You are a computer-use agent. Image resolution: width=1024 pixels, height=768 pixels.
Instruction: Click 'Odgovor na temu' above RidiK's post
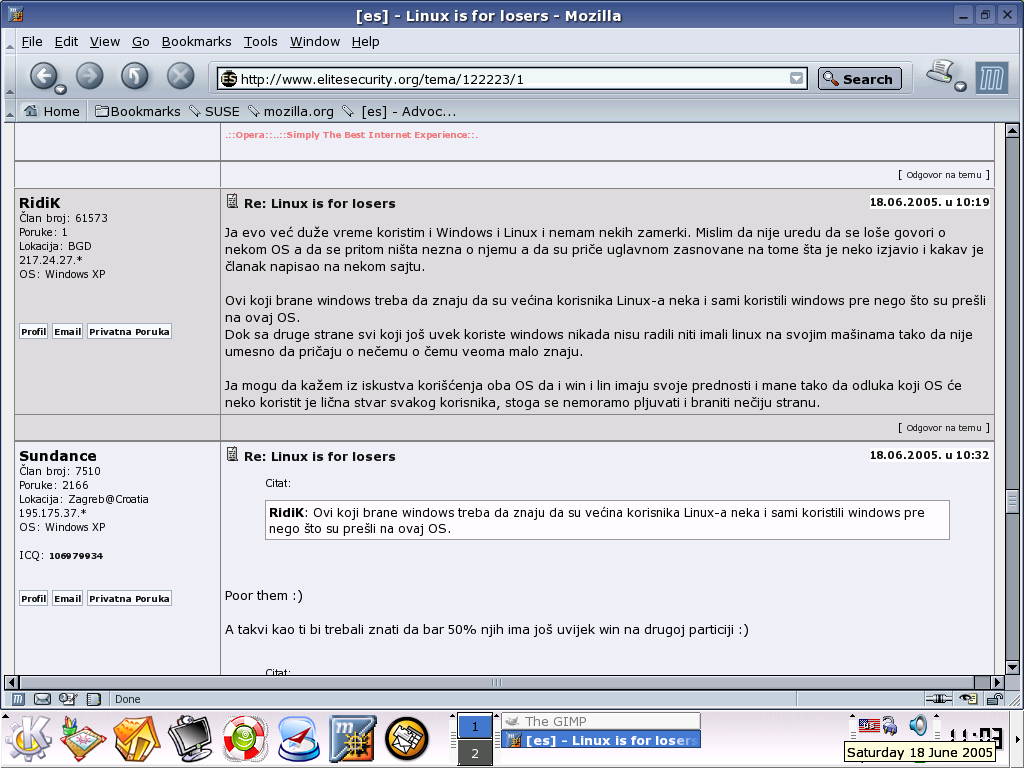click(944, 174)
